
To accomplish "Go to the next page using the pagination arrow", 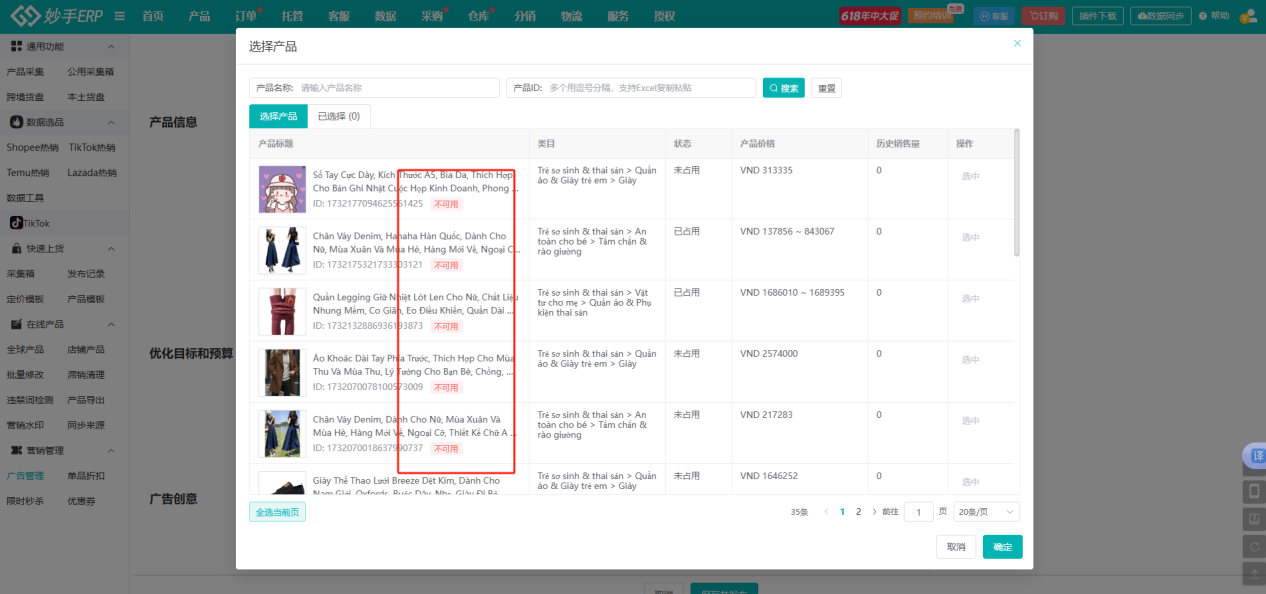I will [874, 512].
